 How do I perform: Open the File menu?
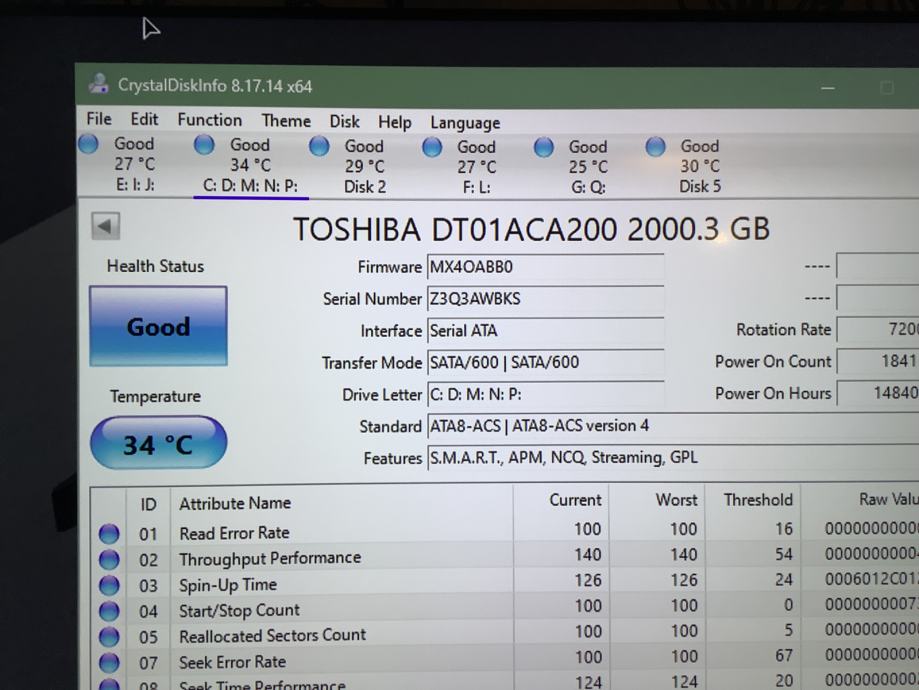pos(99,119)
